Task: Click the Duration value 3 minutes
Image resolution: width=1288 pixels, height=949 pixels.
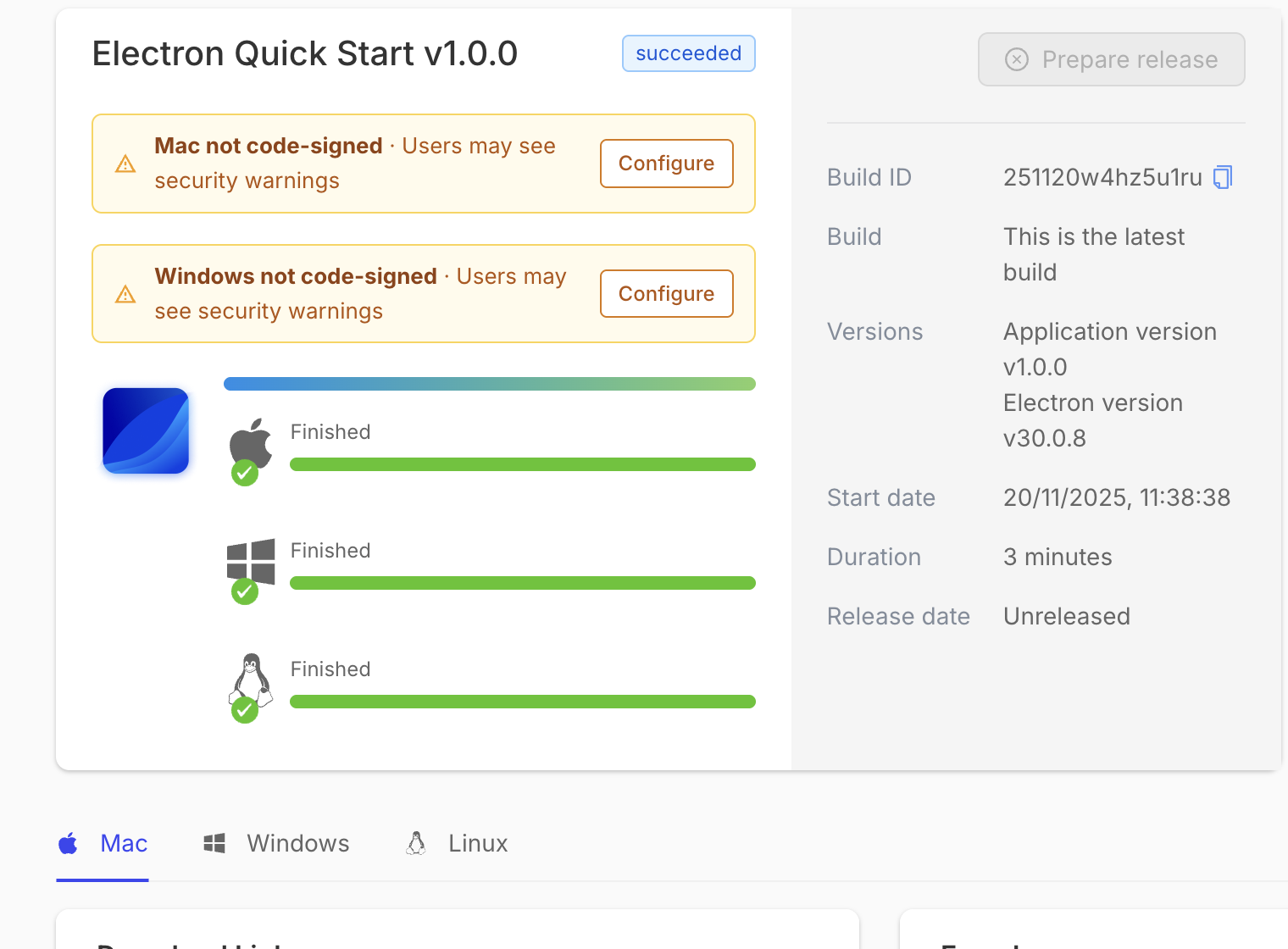Action: coord(1058,557)
